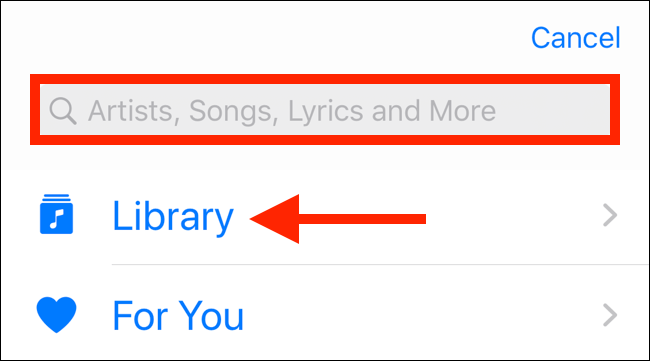
Task: Open the For You menu entry
Action: (x=325, y=315)
